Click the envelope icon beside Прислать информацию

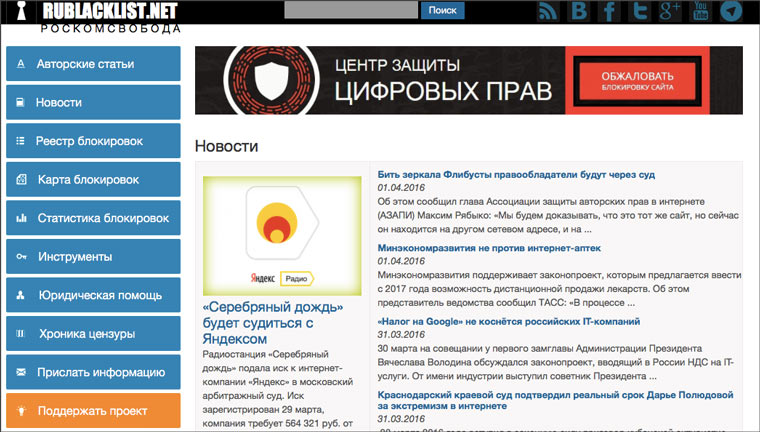click(x=21, y=372)
